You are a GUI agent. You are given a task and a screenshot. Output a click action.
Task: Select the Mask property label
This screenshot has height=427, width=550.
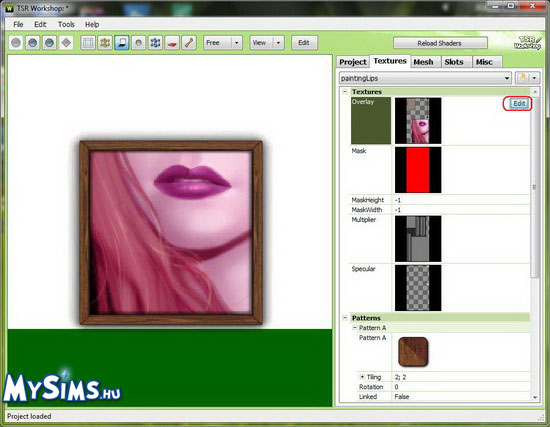pyautogui.click(x=359, y=151)
